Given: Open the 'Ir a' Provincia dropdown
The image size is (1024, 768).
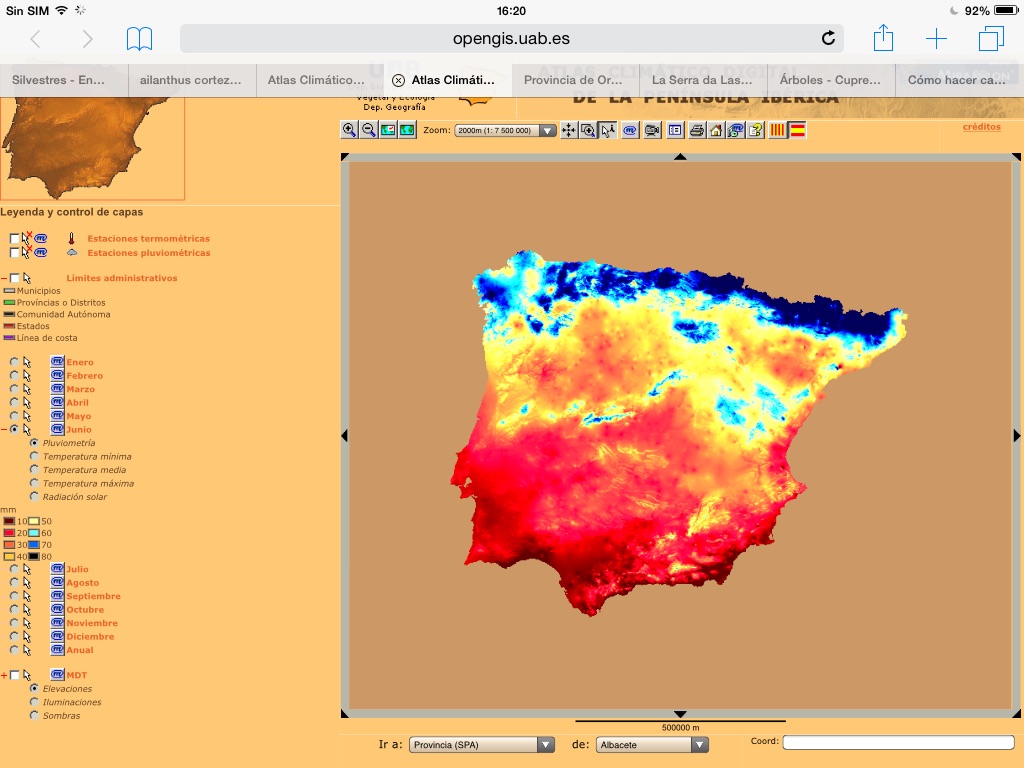Looking at the screenshot, I should point(482,744).
